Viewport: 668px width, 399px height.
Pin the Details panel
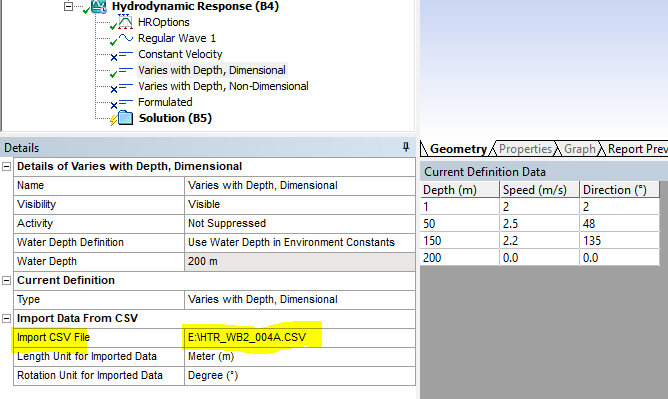click(406, 147)
